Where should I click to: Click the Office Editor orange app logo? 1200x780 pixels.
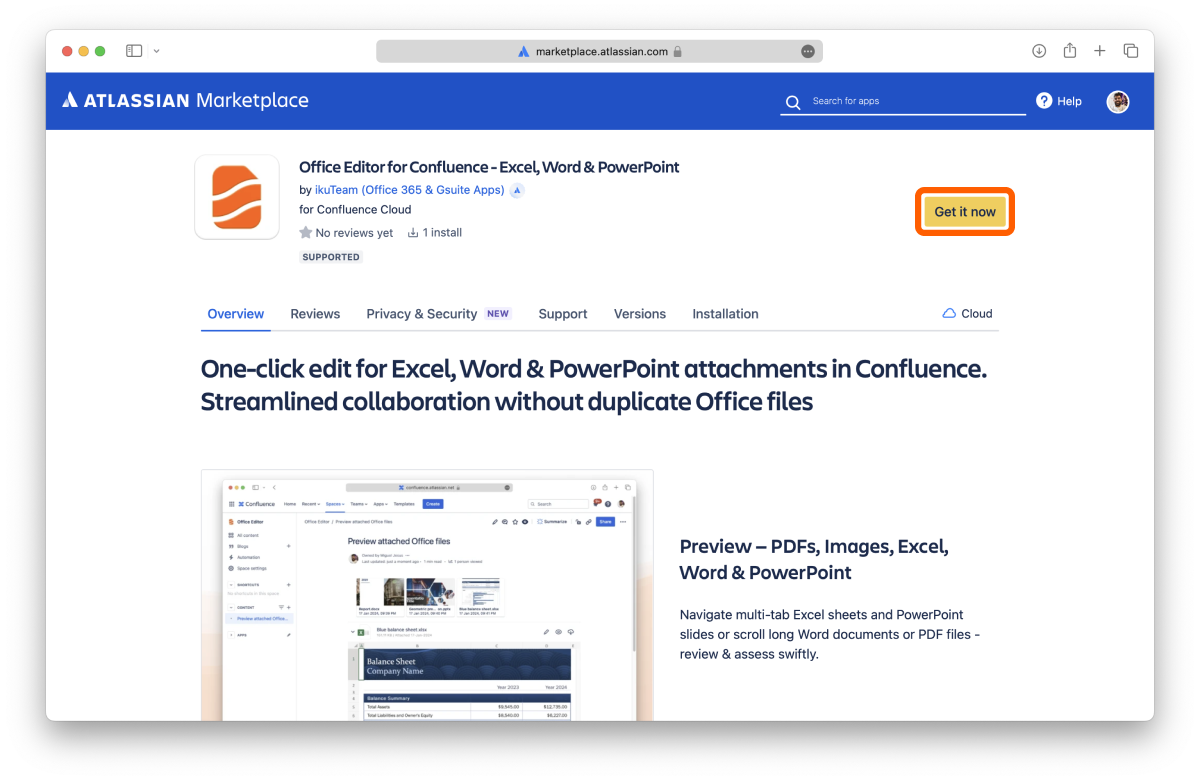(237, 197)
